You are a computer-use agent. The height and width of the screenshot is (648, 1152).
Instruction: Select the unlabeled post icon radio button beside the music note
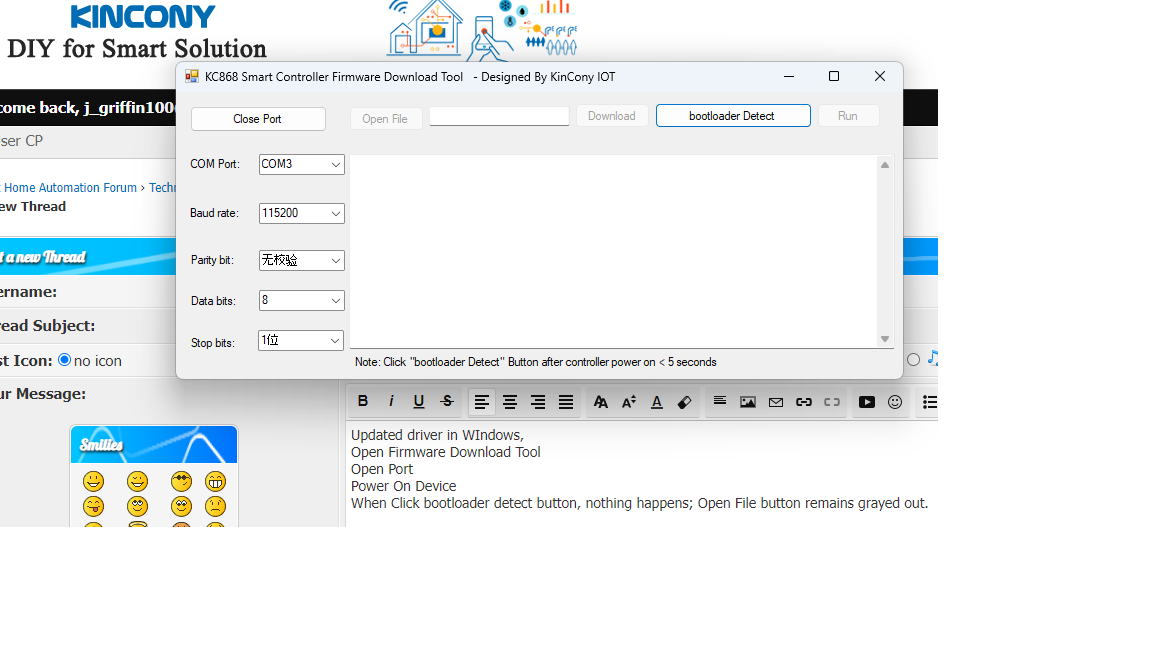[913, 360]
